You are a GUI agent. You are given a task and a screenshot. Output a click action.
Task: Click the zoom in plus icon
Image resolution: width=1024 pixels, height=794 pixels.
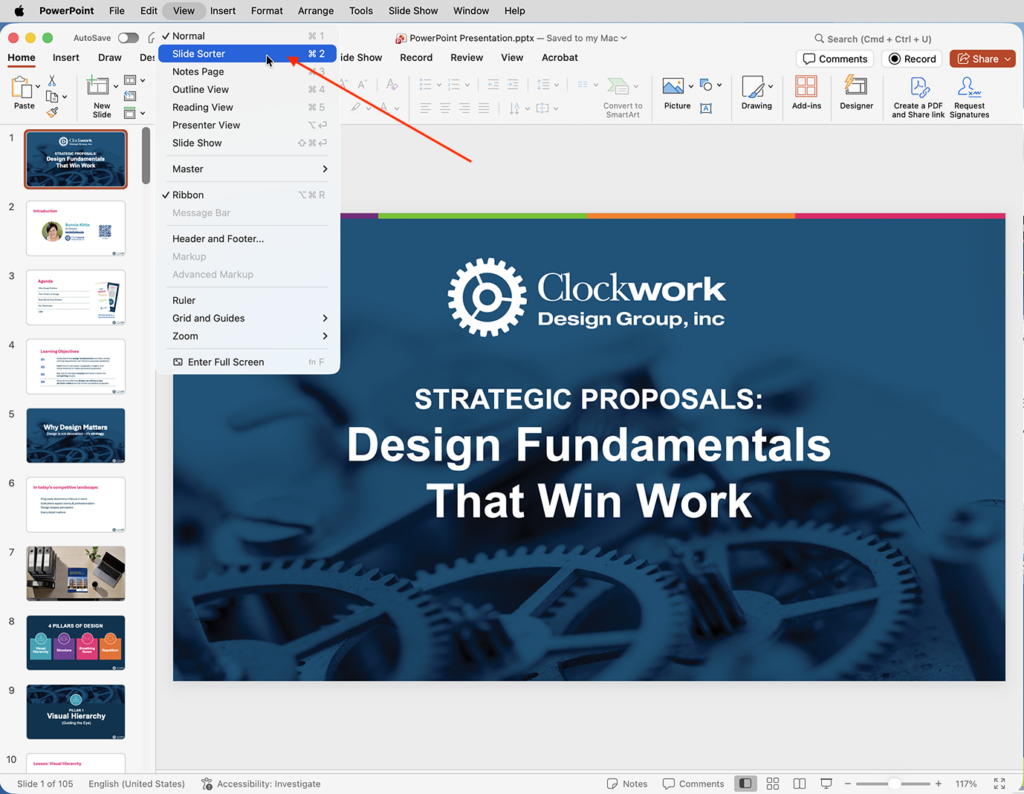pos(938,783)
